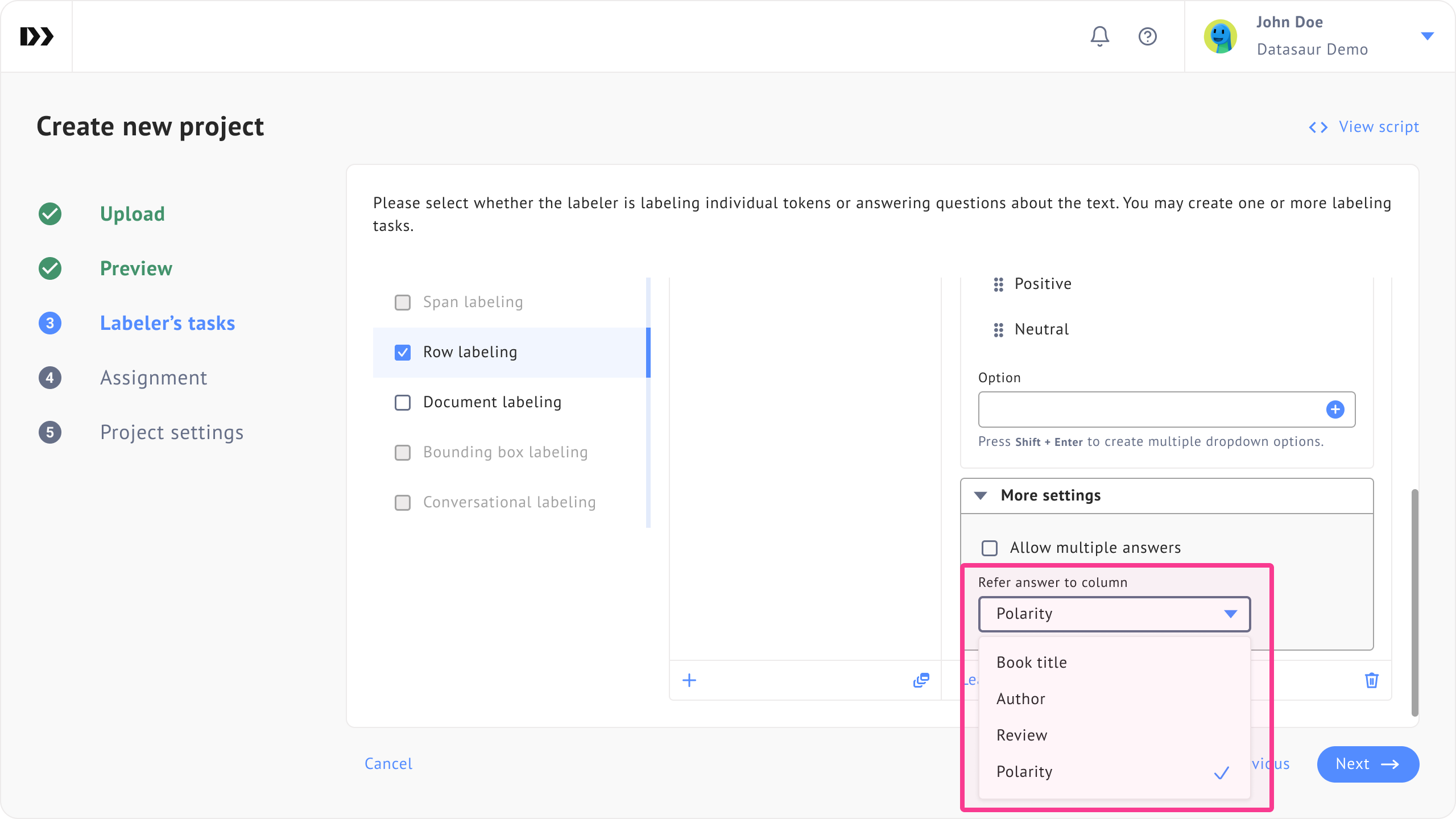Duplicate the question with the copy icon
Image resolution: width=1456 pixels, height=819 pixels.
[921, 680]
